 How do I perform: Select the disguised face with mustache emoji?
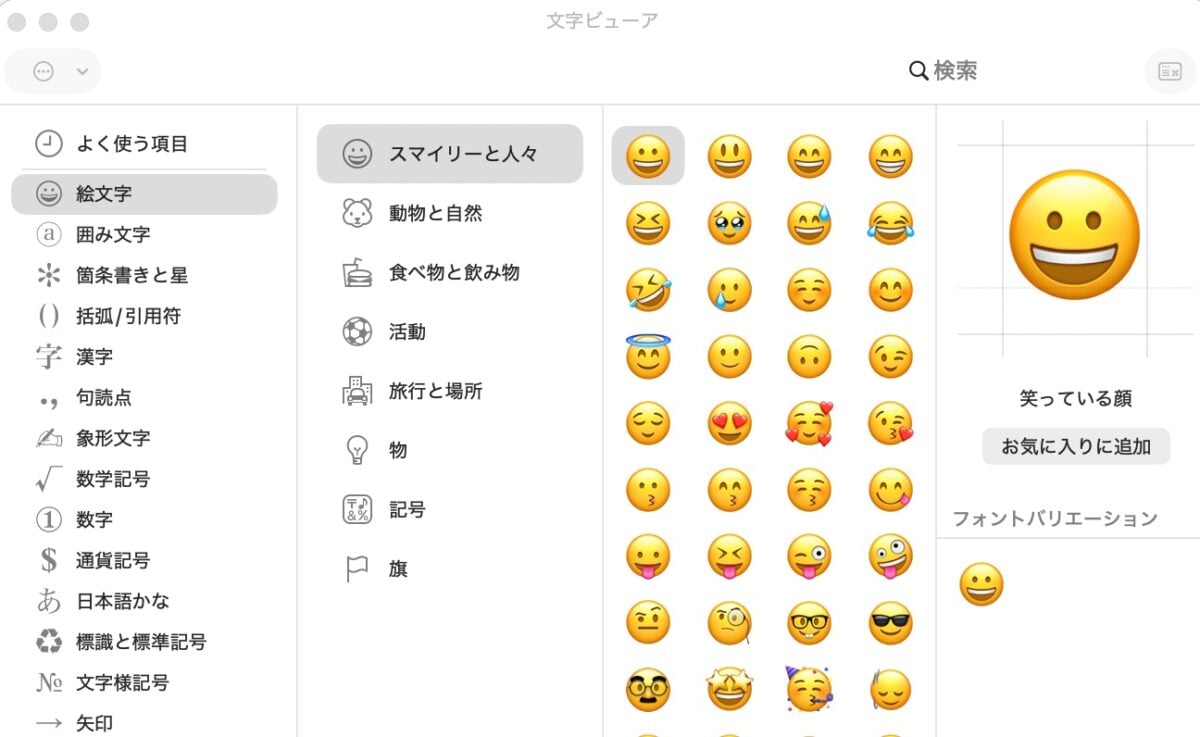coord(647,689)
